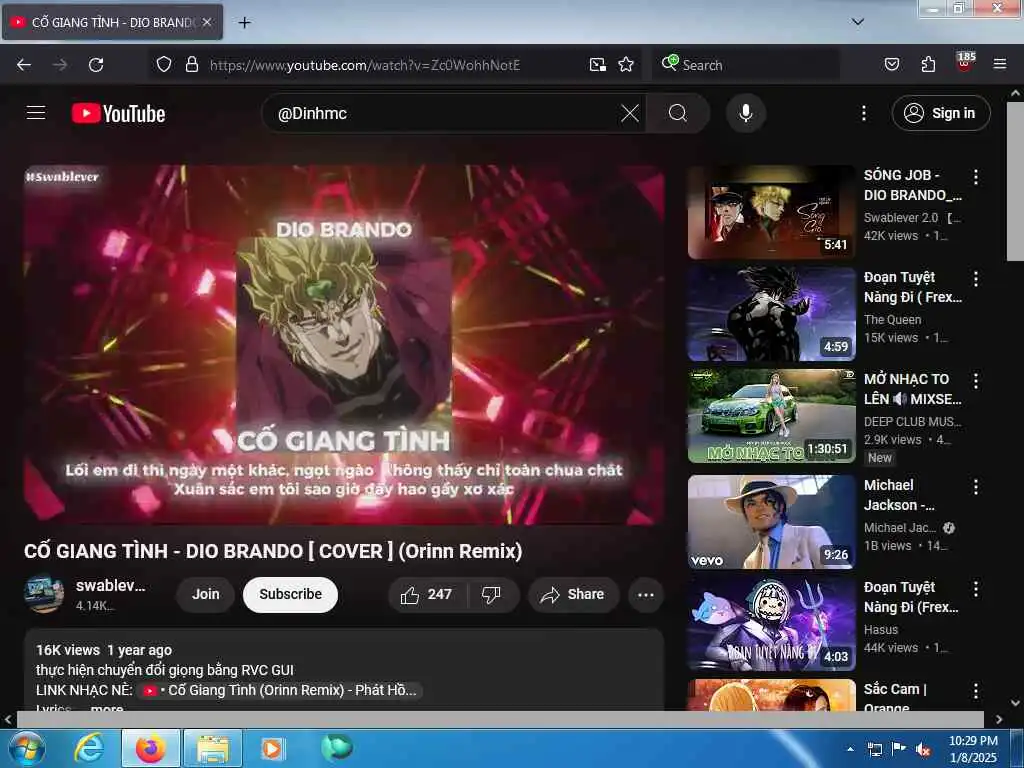Screen dimensions: 1024x768
Task: Subscribe to the swablever channel
Action: click(x=290, y=594)
